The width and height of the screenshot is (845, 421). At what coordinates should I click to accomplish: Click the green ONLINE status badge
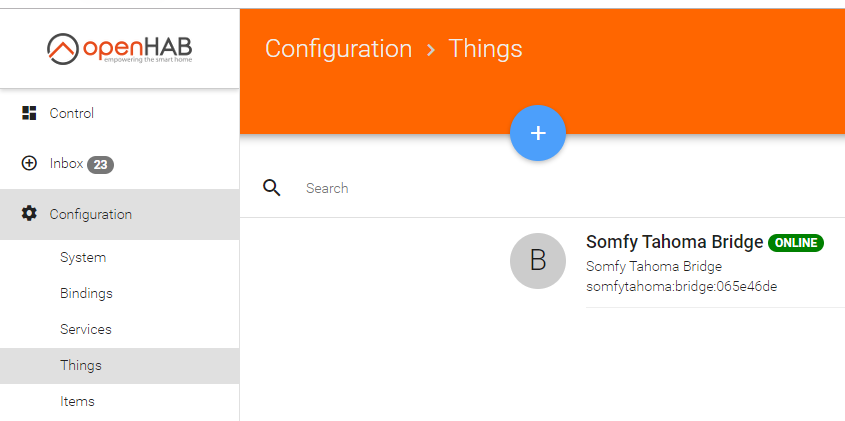click(796, 243)
